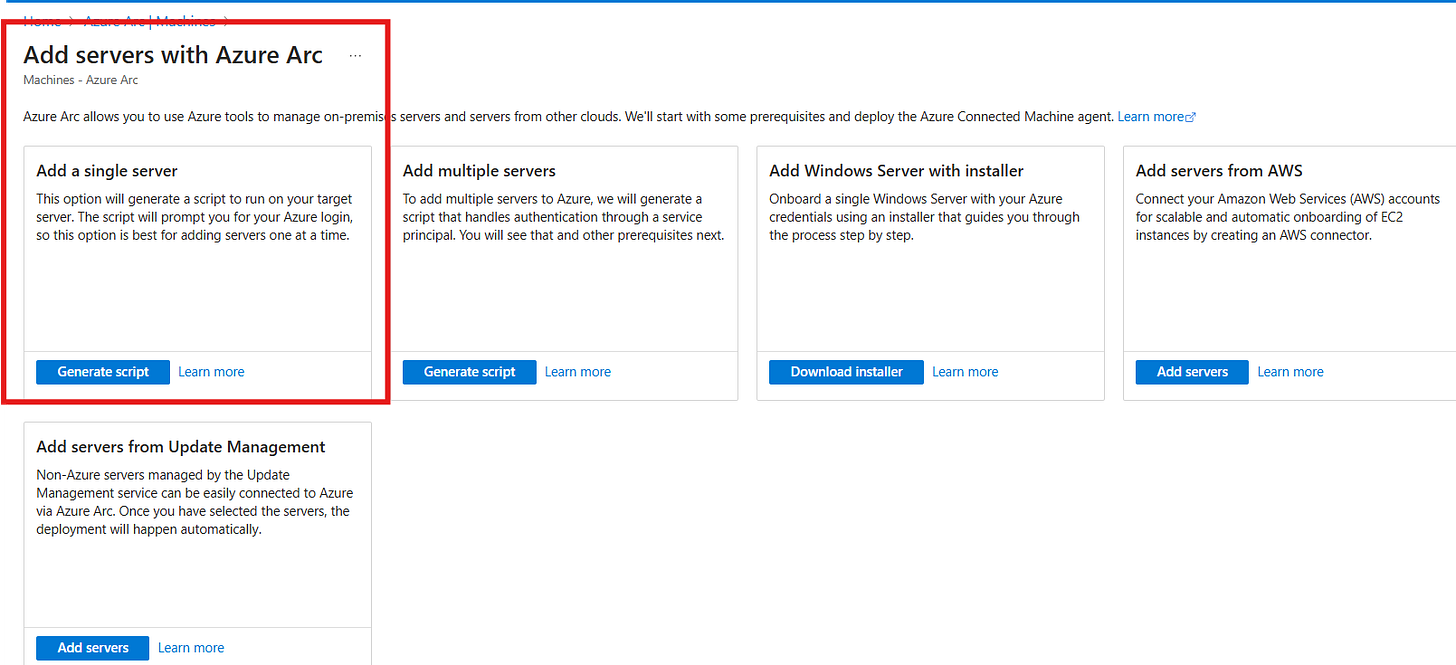The image size is (1456, 665).
Task: Click the 'Add servers with Azure Arc' page title
Action: 173,55
